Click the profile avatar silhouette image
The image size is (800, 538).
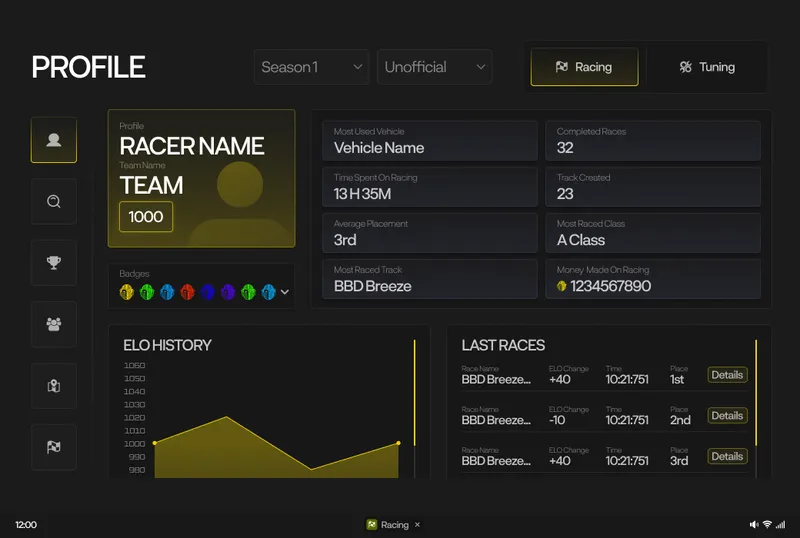point(240,204)
